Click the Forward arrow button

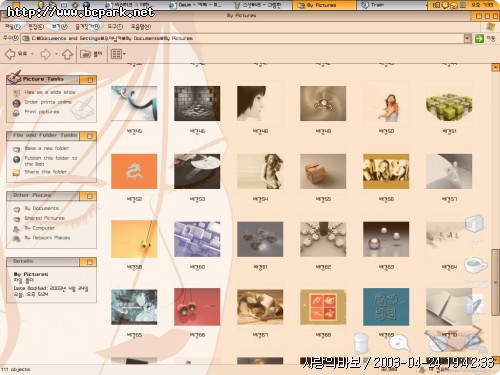(x=46, y=54)
